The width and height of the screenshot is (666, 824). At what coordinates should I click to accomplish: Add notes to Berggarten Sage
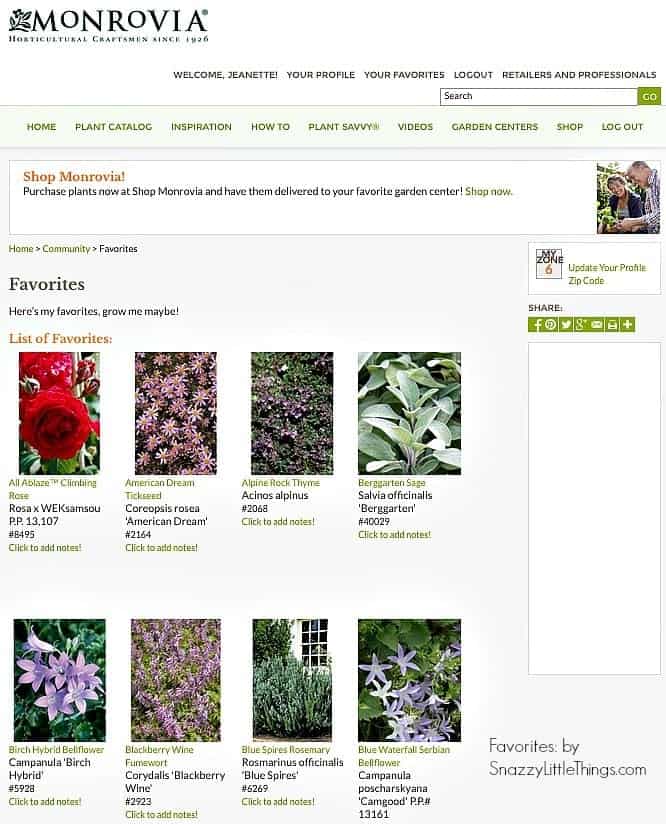tap(394, 534)
